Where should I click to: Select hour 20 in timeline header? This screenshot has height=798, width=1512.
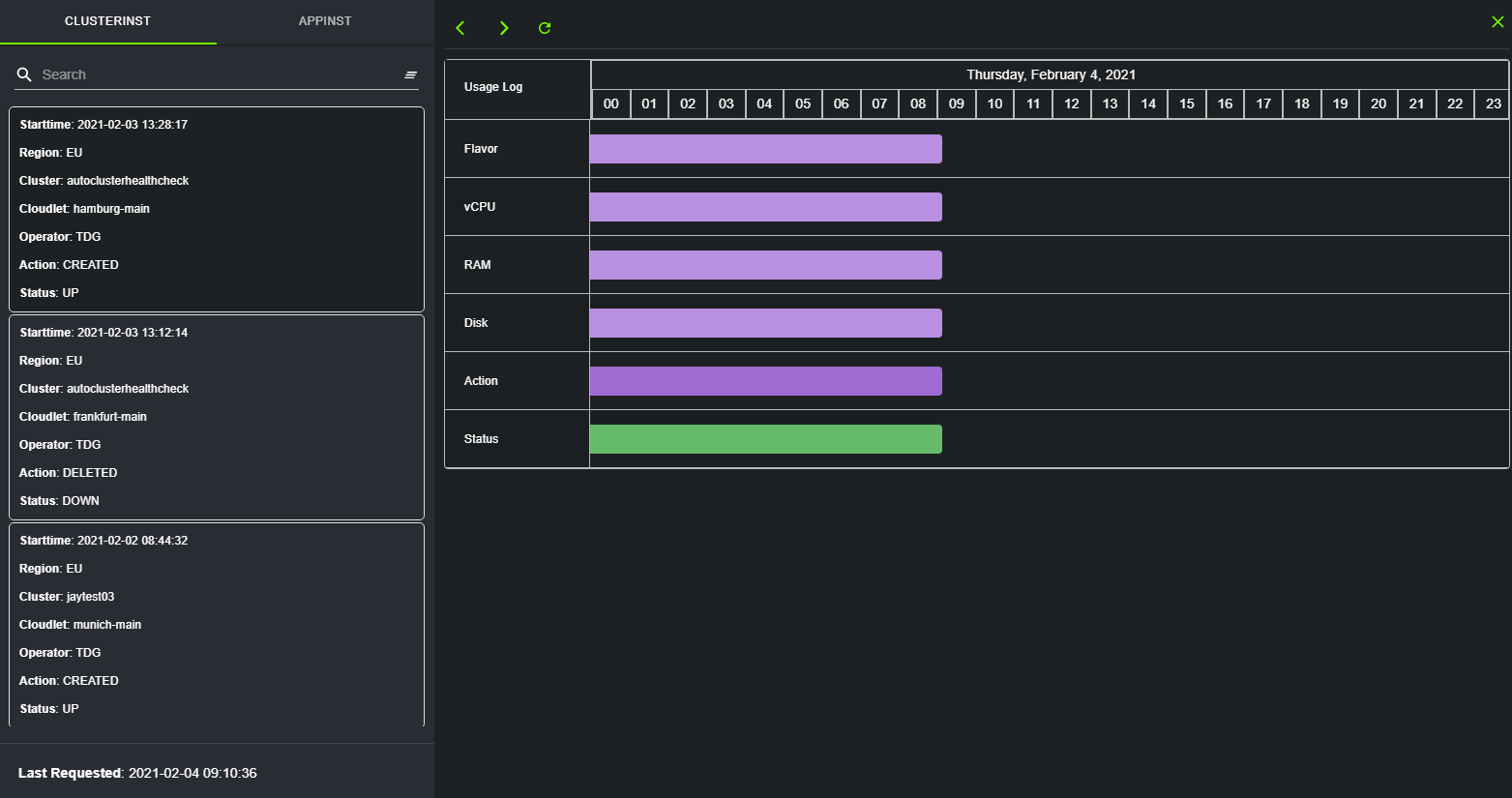pos(1379,103)
